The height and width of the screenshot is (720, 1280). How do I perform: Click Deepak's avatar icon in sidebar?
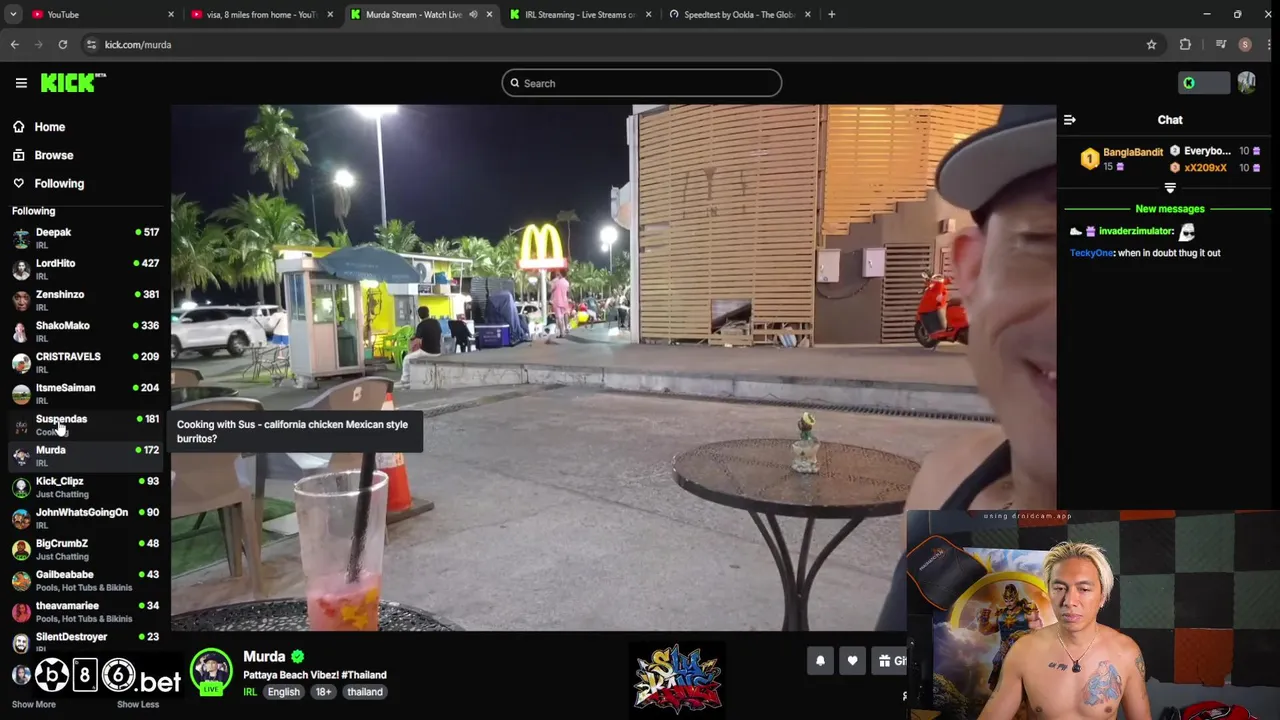21,238
